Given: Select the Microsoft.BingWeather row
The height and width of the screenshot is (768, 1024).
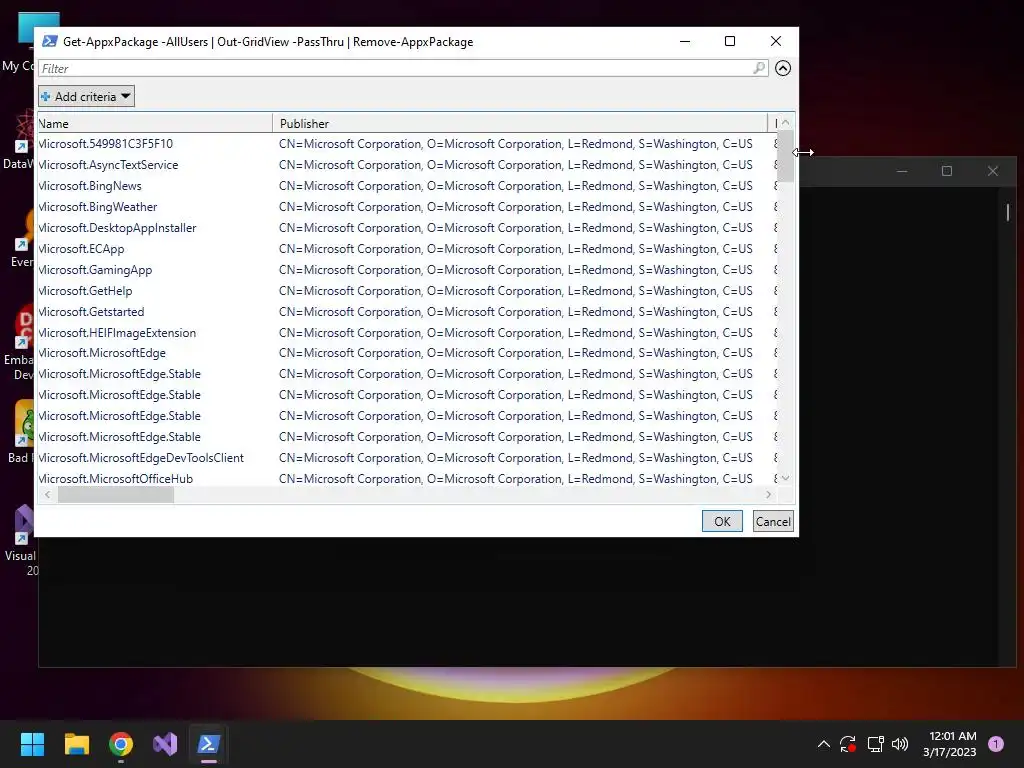Looking at the screenshot, I should coord(406,206).
